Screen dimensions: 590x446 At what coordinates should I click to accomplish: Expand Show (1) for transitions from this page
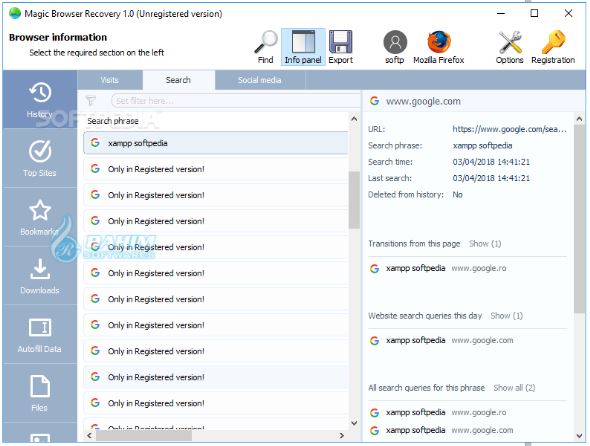pyautogui.click(x=485, y=244)
